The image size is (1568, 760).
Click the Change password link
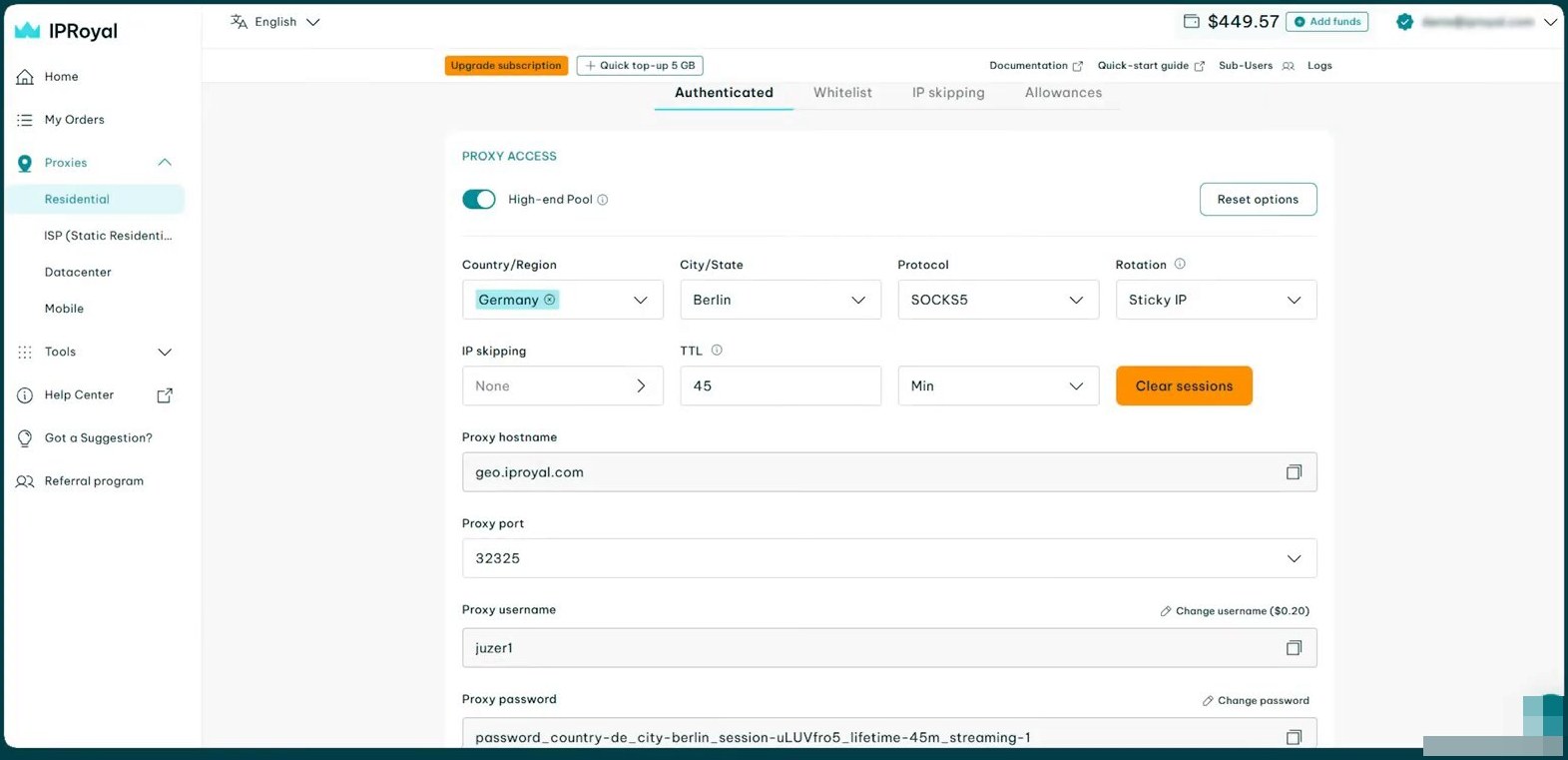point(1256,701)
